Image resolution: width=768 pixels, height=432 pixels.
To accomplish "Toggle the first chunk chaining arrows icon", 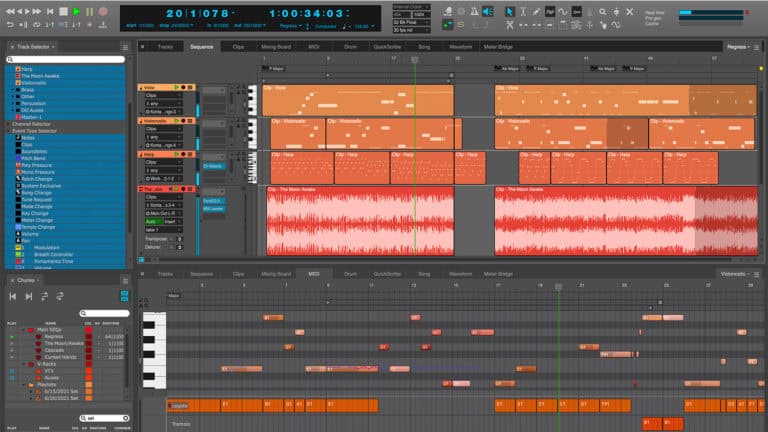I will (45, 296).
